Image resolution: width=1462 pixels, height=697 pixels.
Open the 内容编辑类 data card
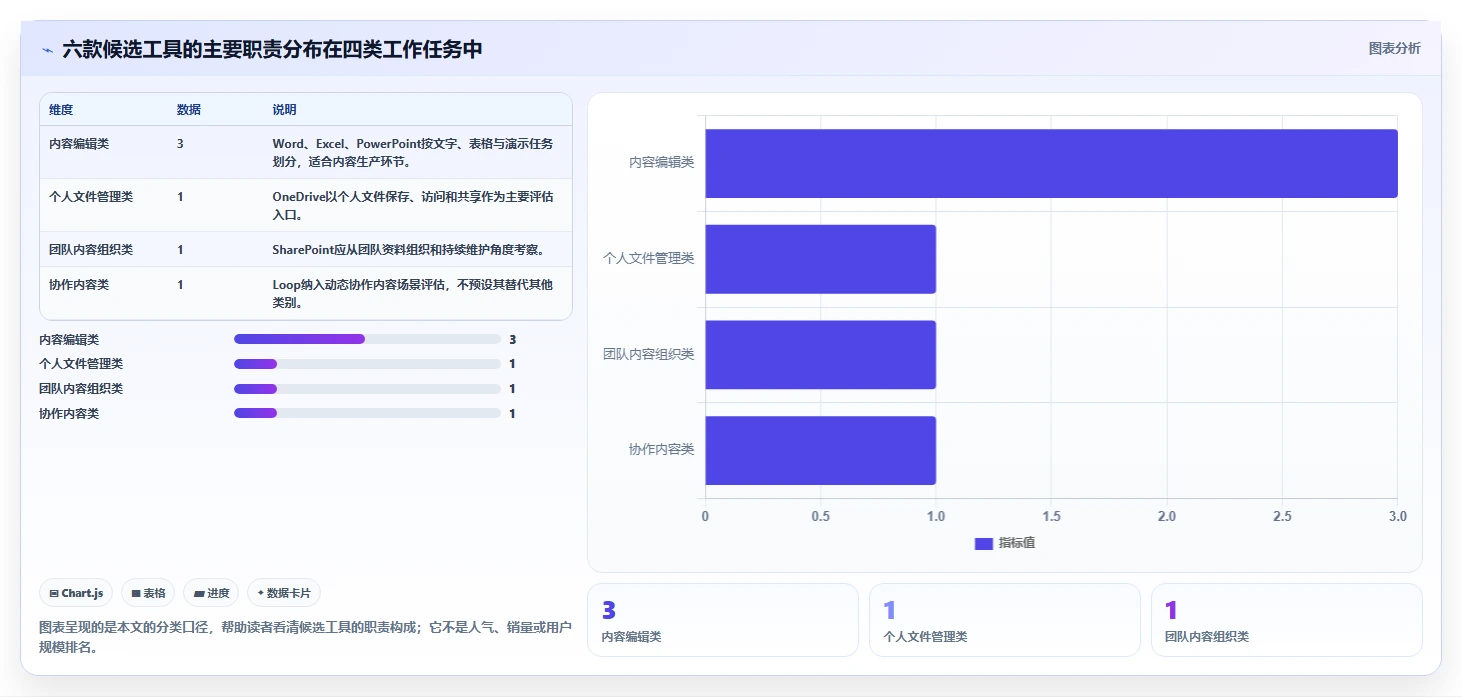point(722,620)
